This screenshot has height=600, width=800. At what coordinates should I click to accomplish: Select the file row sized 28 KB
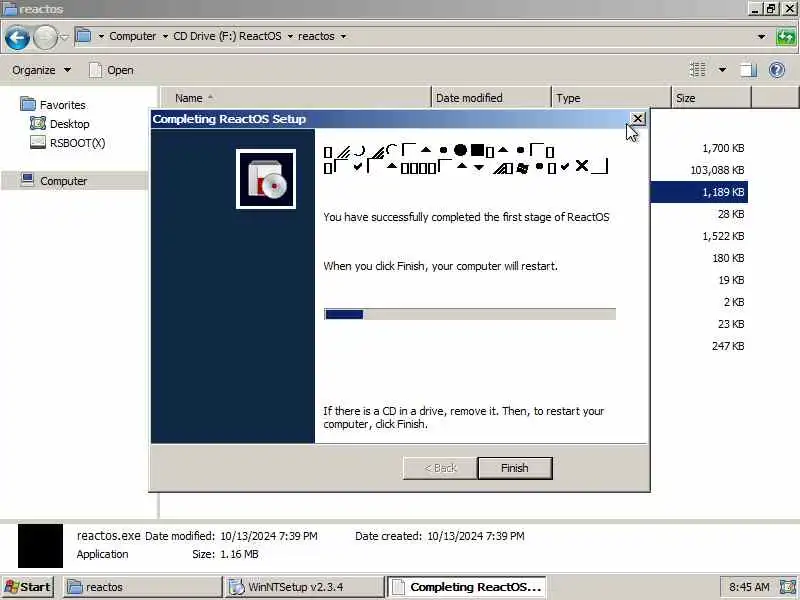coord(731,214)
